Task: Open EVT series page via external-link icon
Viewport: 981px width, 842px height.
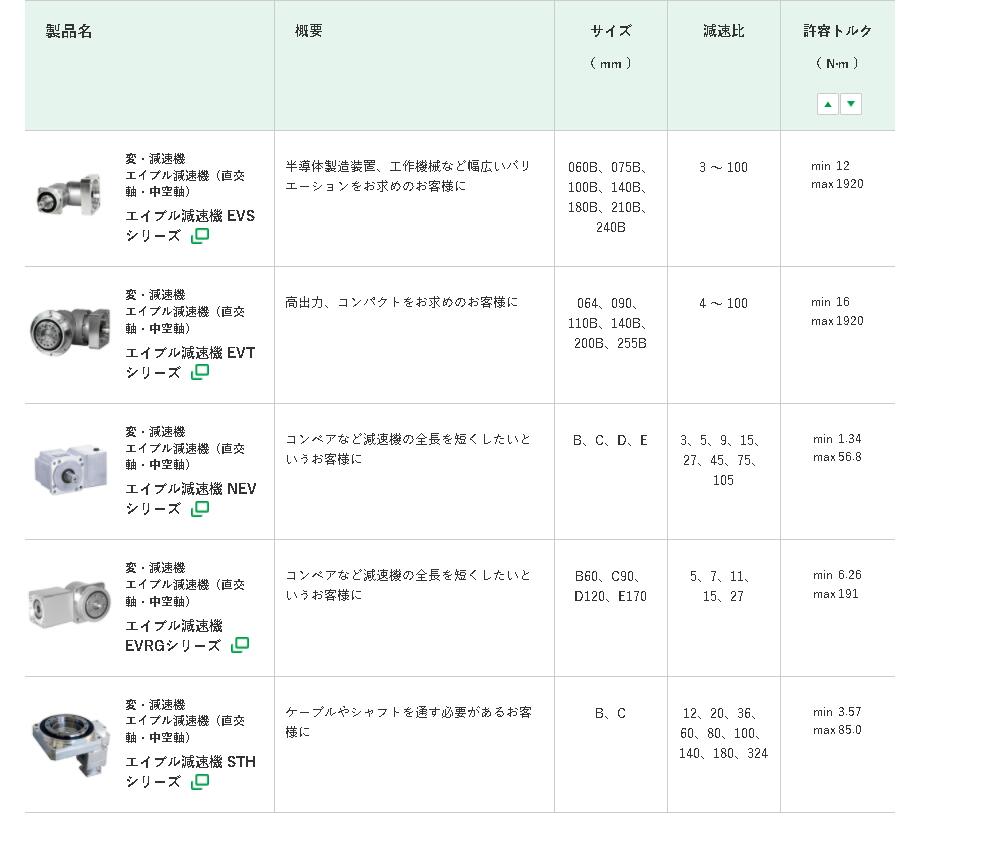Action: click(x=201, y=371)
